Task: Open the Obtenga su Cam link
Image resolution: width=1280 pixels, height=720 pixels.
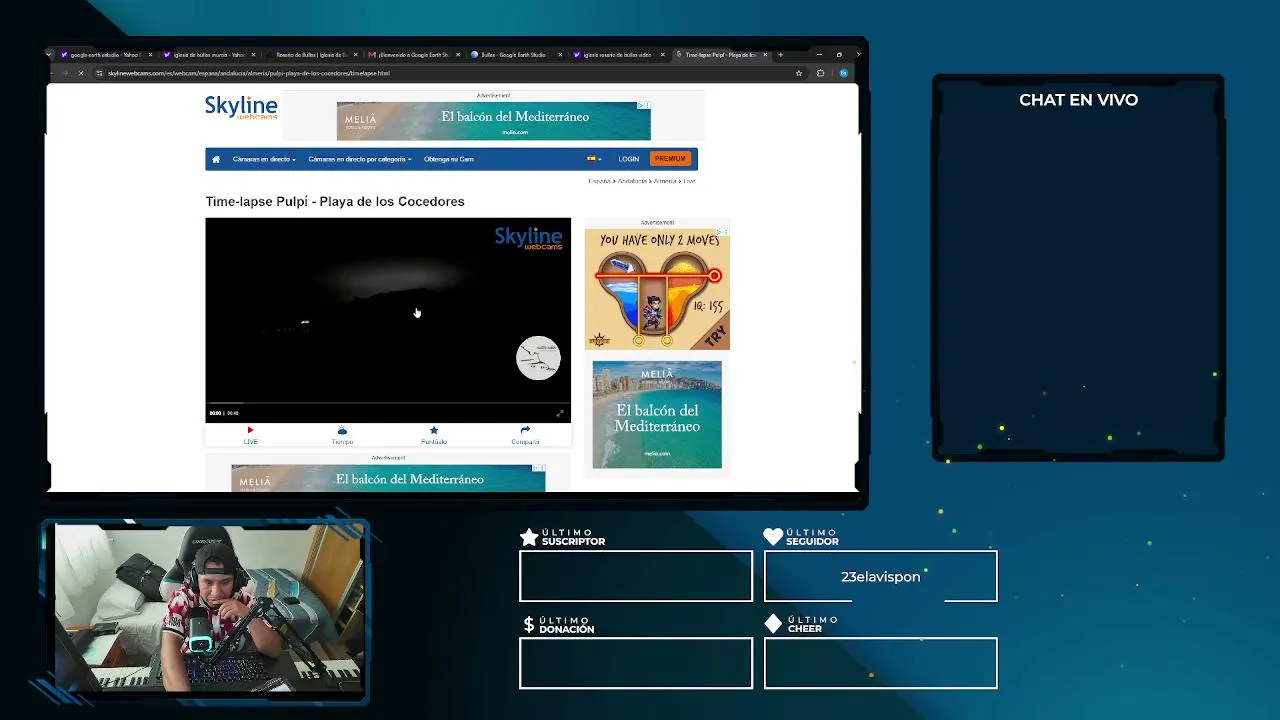Action: coord(449,159)
